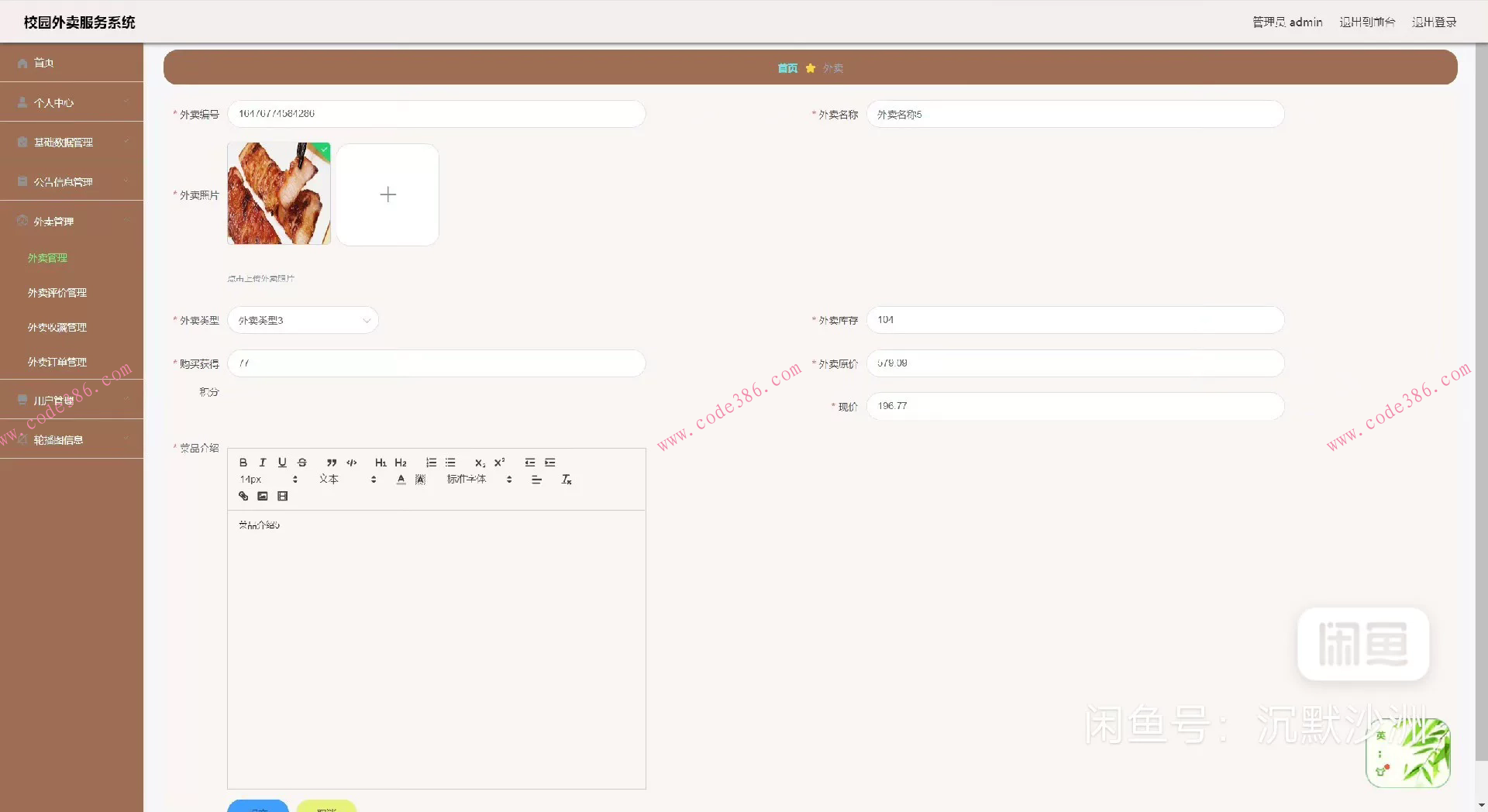Click the add photo upload box
The image size is (1488, 812).
tap(387, 194)
